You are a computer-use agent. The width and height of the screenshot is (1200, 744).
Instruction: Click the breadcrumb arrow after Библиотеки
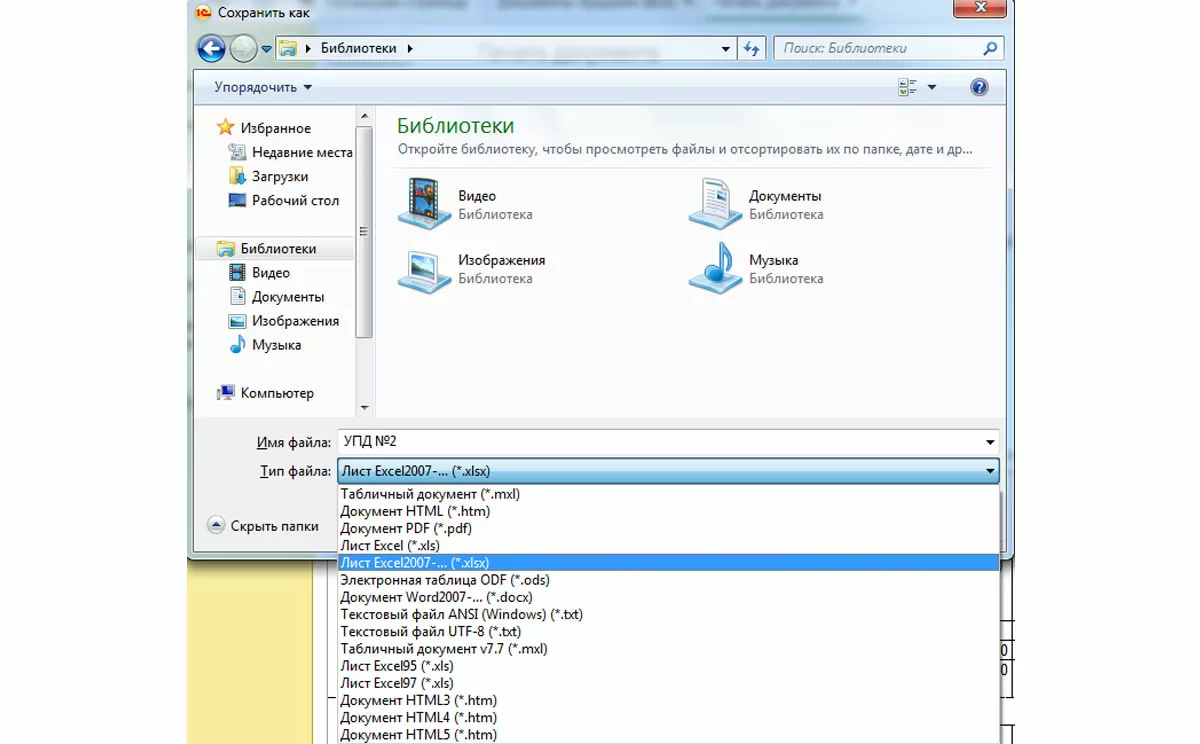410,48
